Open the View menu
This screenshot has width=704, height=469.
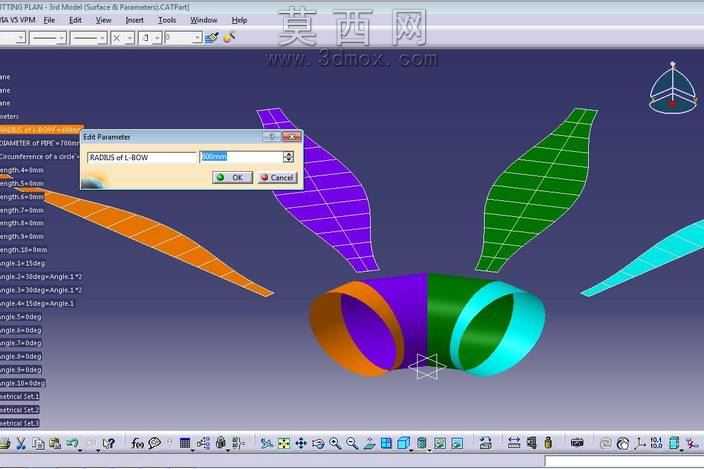[103, 20]
